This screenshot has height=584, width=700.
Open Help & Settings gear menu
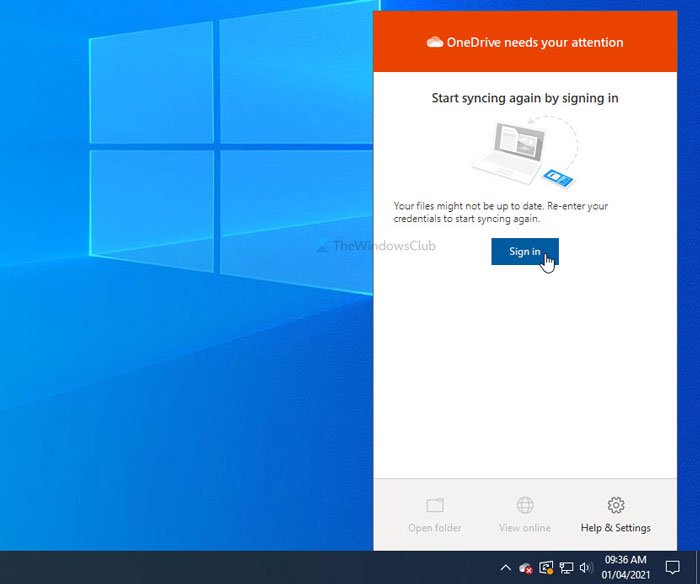click(616, 515)
